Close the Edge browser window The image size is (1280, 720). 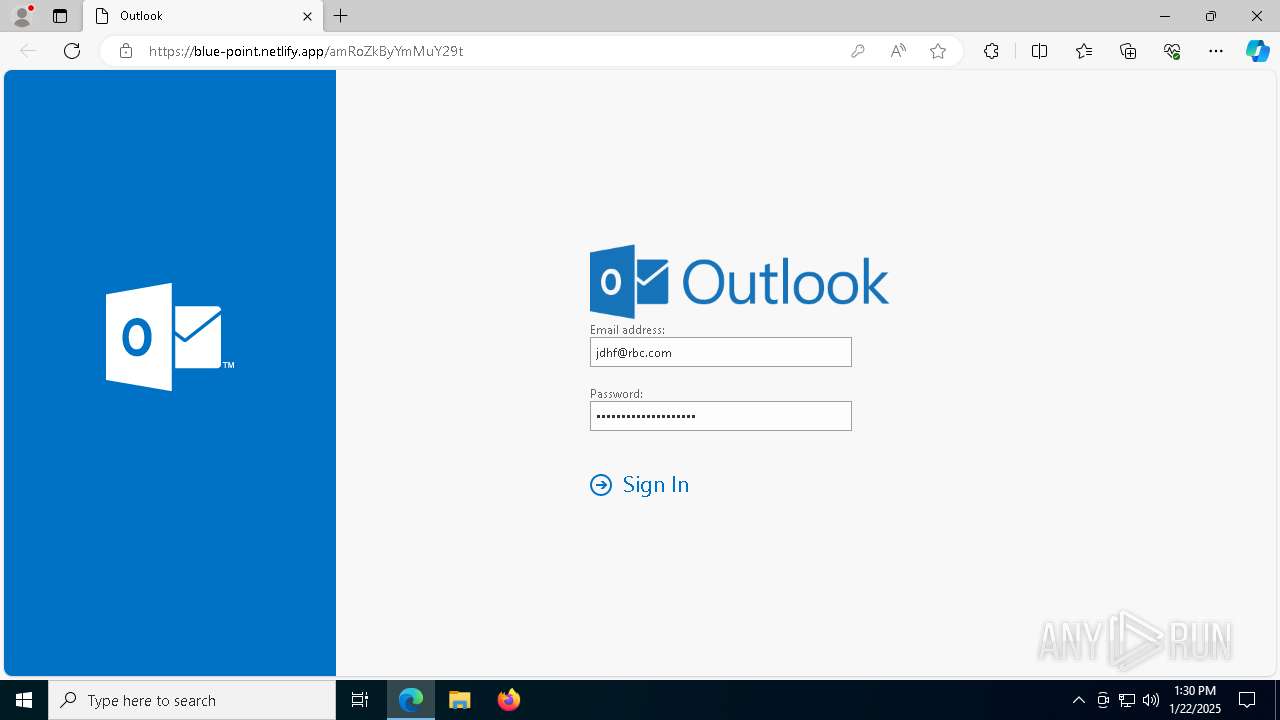pos(1257,16)
